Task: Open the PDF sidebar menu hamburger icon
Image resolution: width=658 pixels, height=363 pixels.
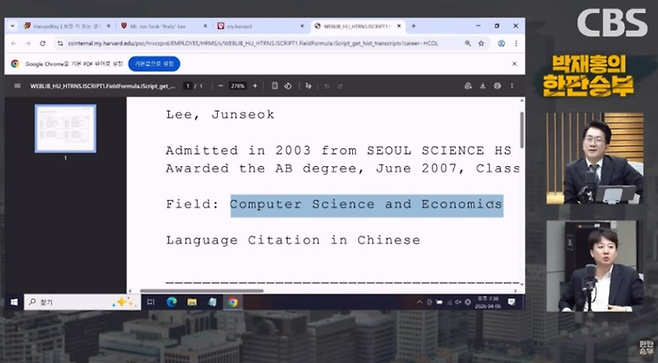Action: [x=17, y=86]
